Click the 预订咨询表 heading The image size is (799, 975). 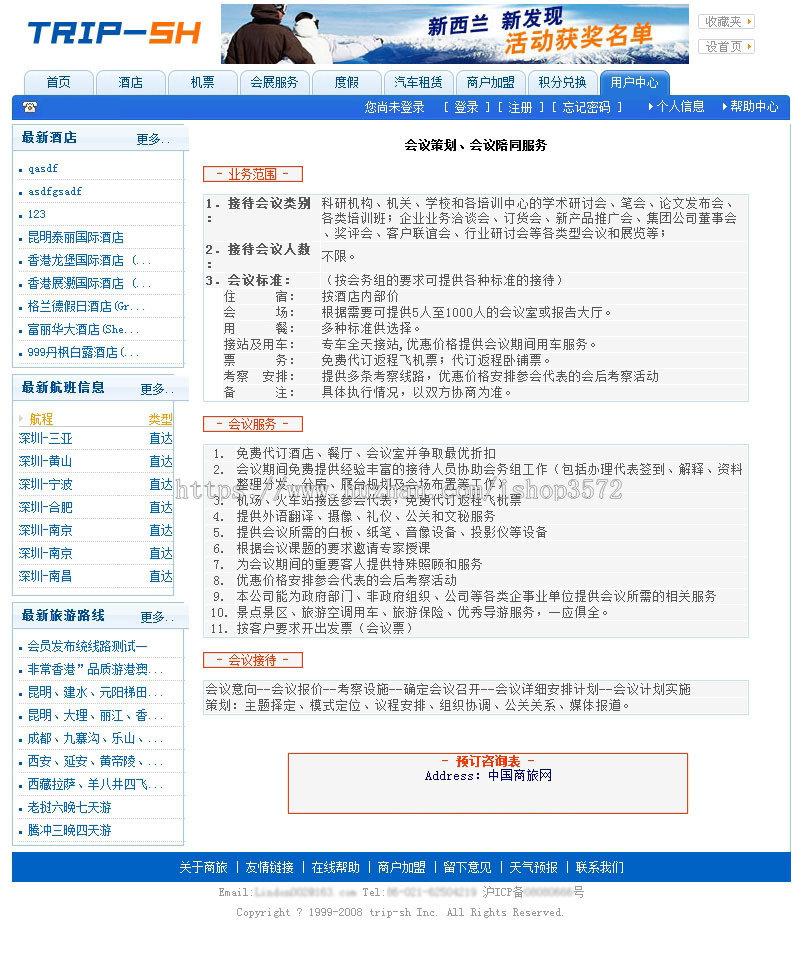(x=488, y=761)
